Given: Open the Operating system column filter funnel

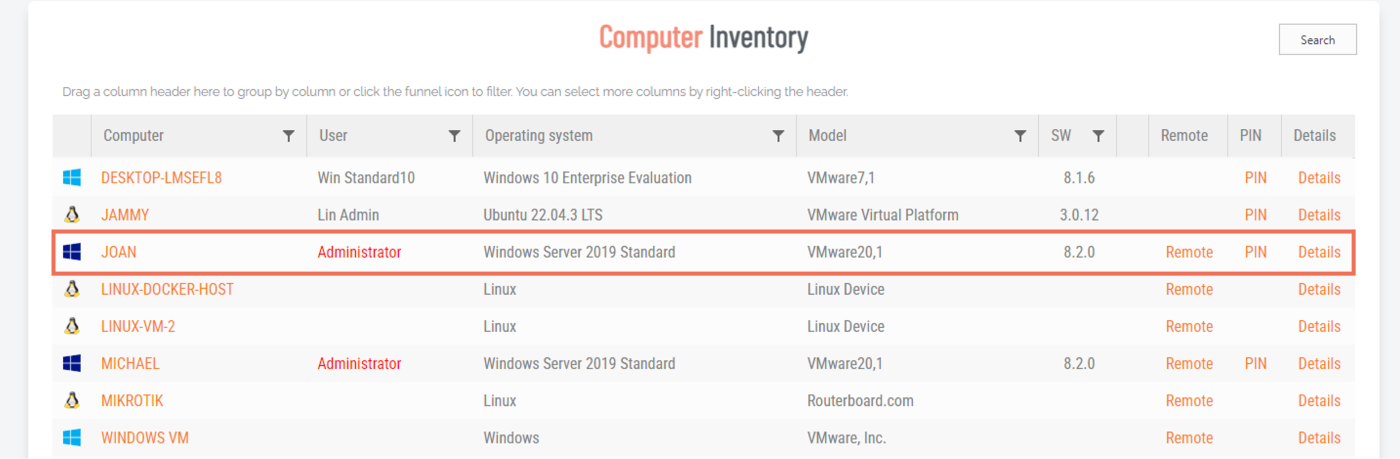Looking at the screenshot, I should coord(778,136).
